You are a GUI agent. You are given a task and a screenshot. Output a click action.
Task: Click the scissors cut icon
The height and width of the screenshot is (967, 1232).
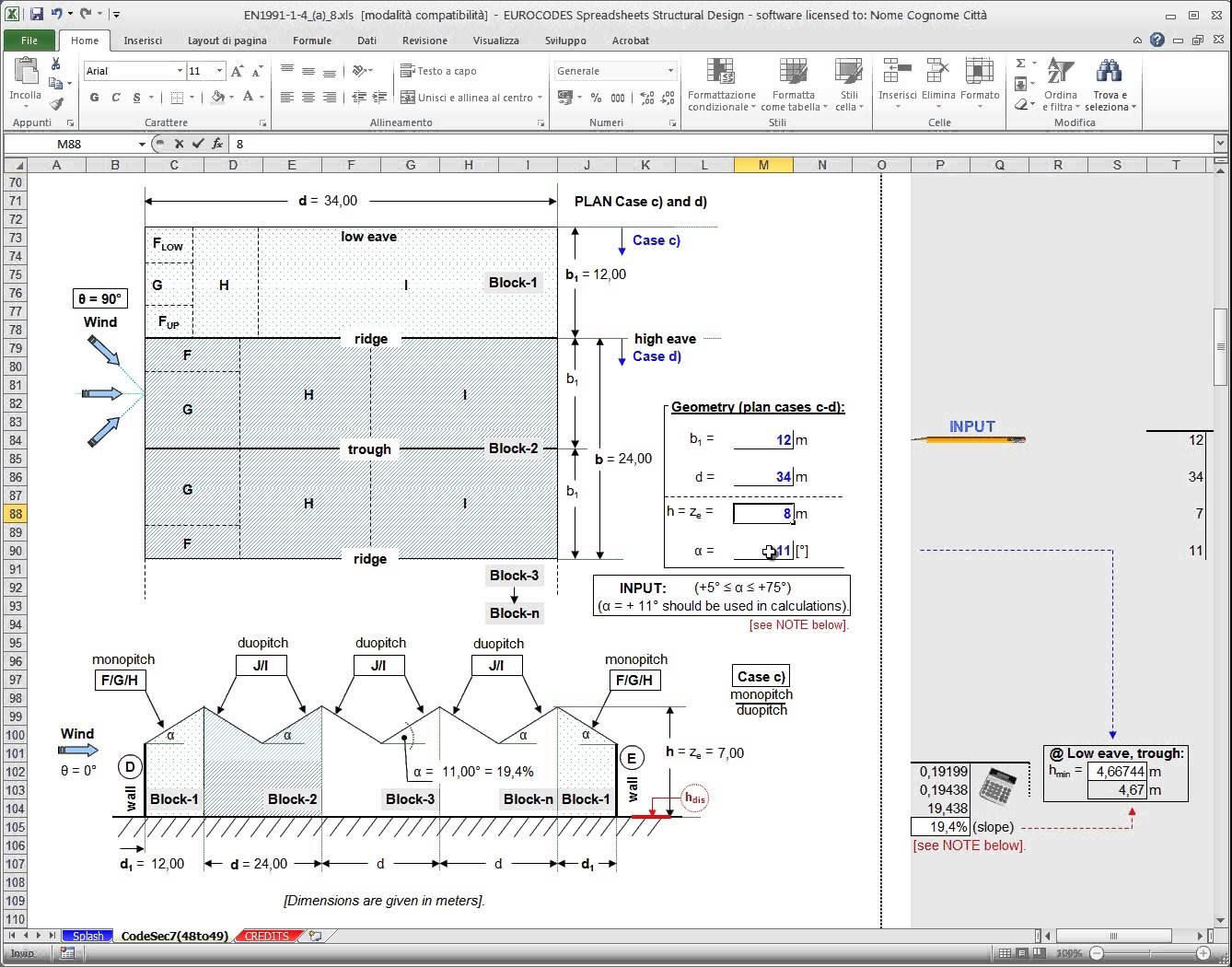point(56,64)
